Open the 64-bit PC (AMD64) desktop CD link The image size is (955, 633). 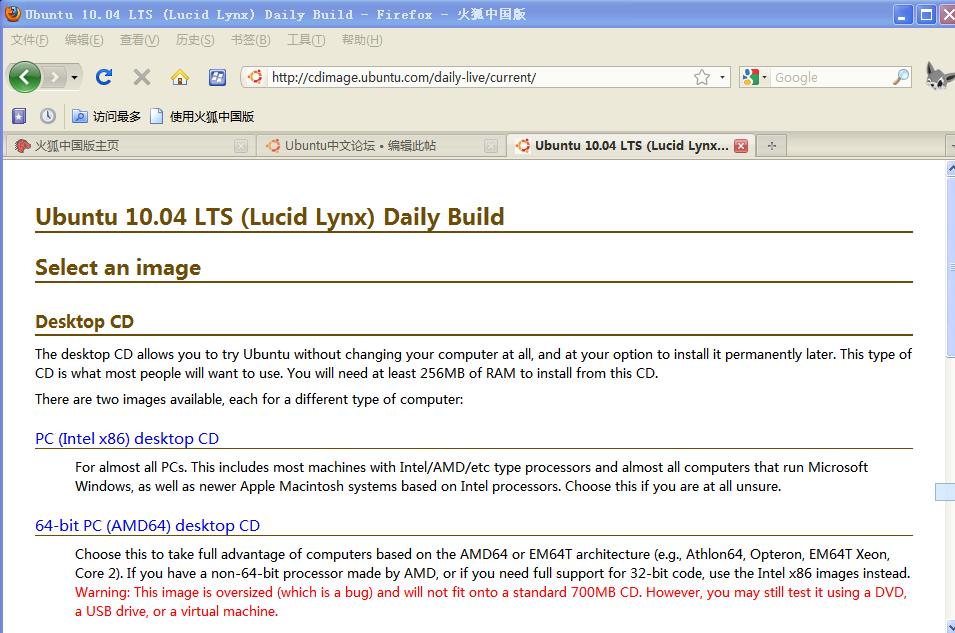pos(147,525)
